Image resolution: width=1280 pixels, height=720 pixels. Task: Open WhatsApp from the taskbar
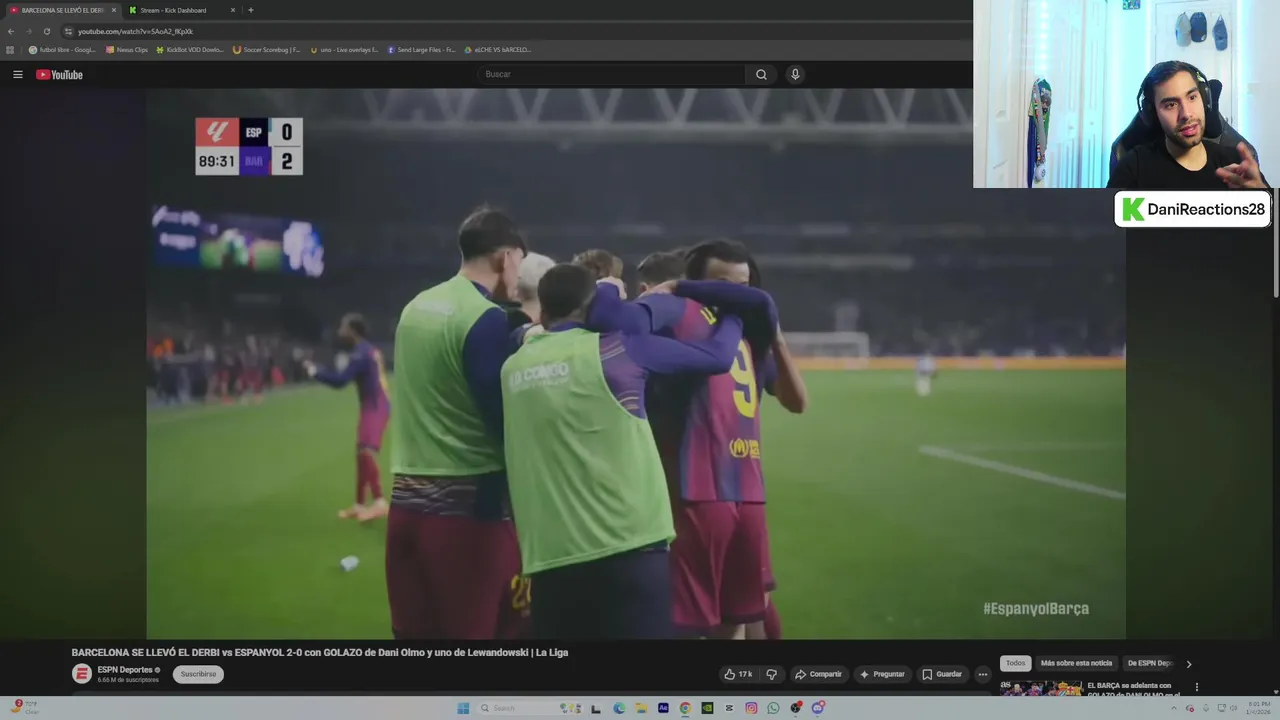click(x=773, y=708)
